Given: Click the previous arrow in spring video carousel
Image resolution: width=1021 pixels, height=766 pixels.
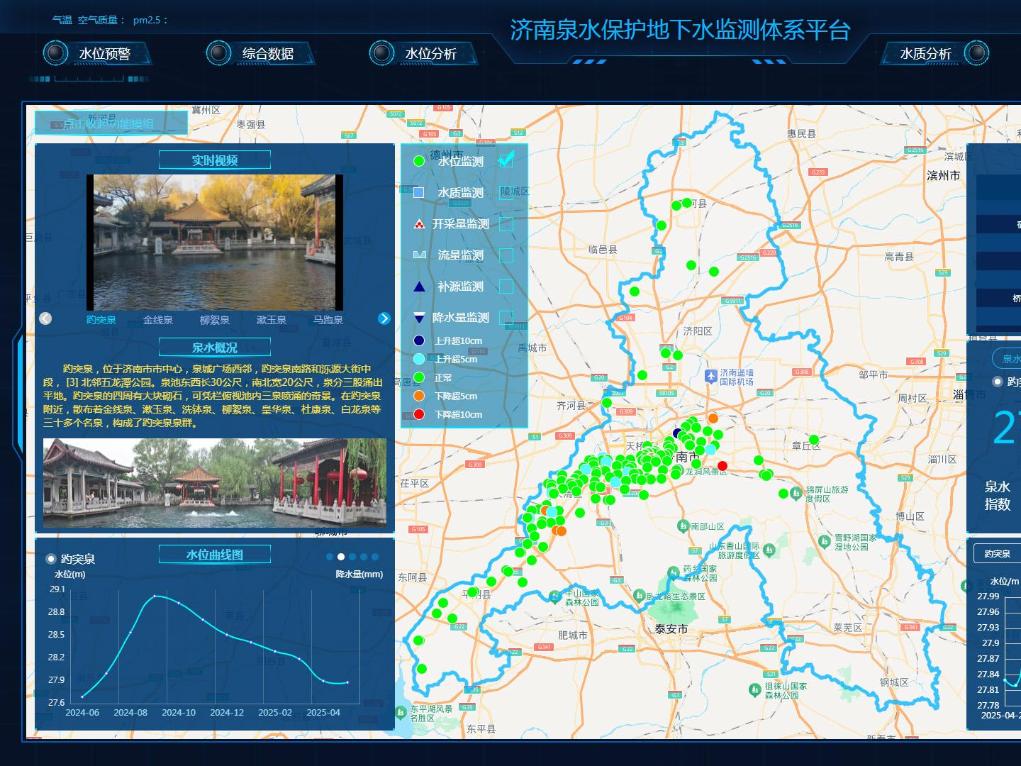Looking at the screenshot, I should (45, 319).
